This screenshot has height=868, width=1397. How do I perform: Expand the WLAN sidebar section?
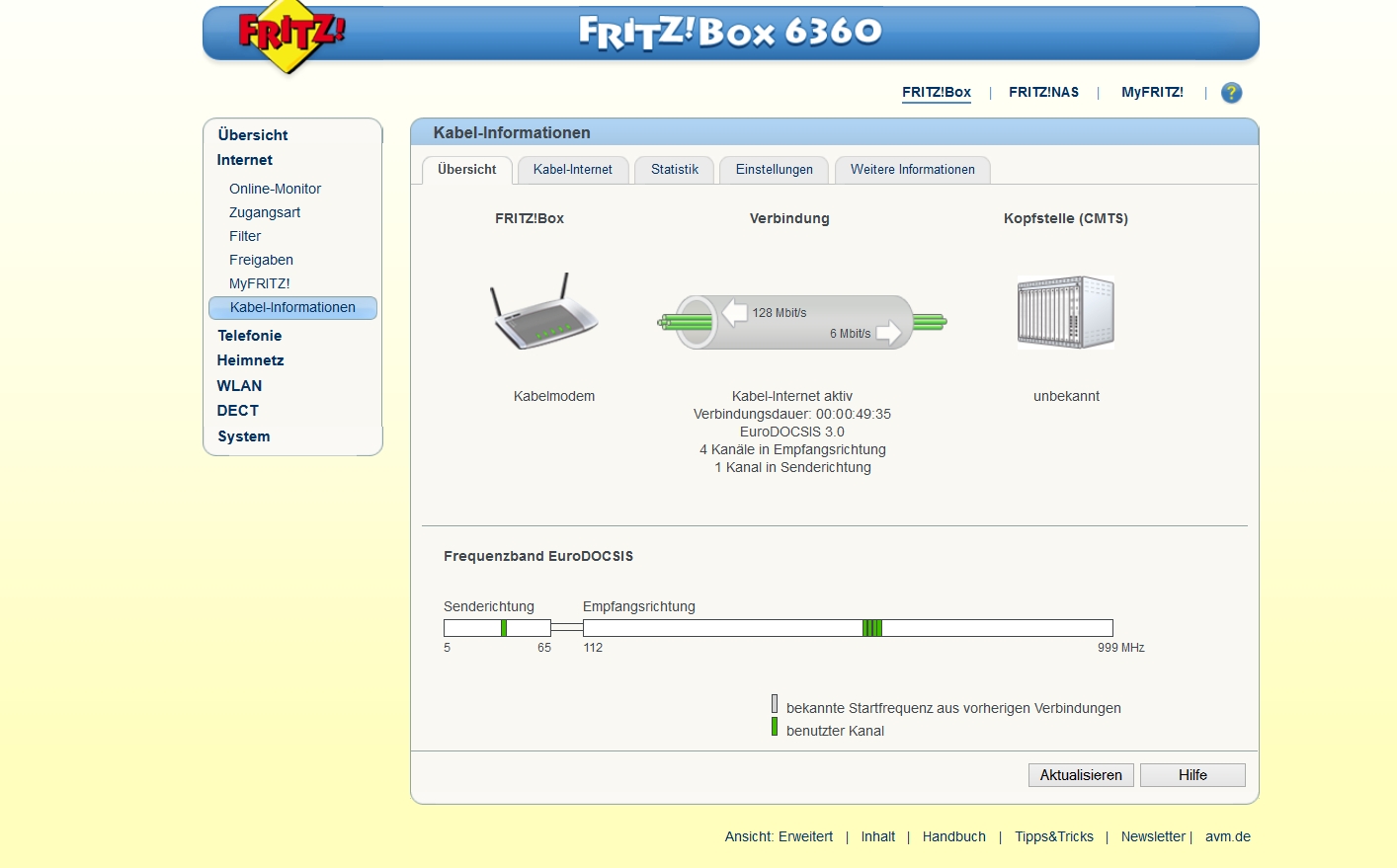click(x=240, y=386)
